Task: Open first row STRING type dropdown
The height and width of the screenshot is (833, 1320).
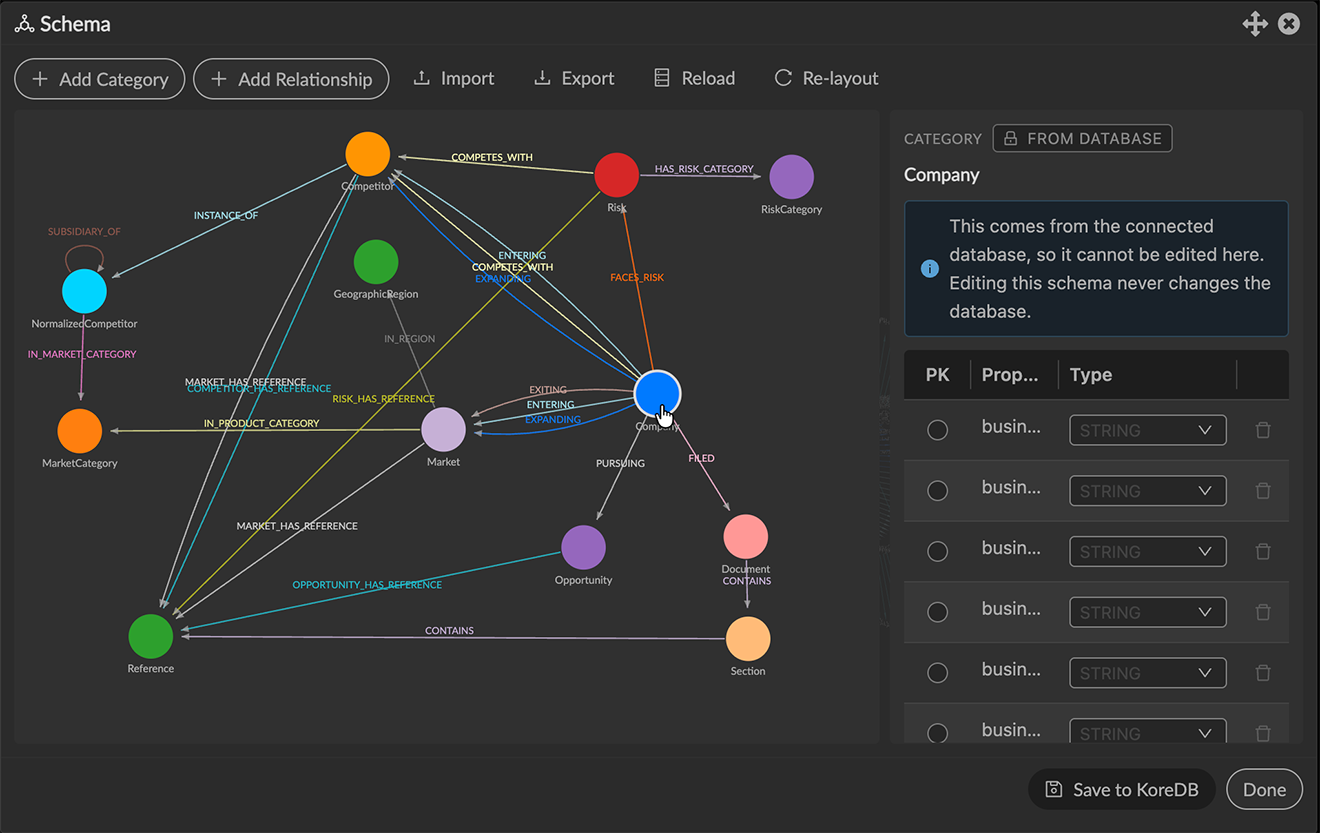Action: tap(1148, 430)
